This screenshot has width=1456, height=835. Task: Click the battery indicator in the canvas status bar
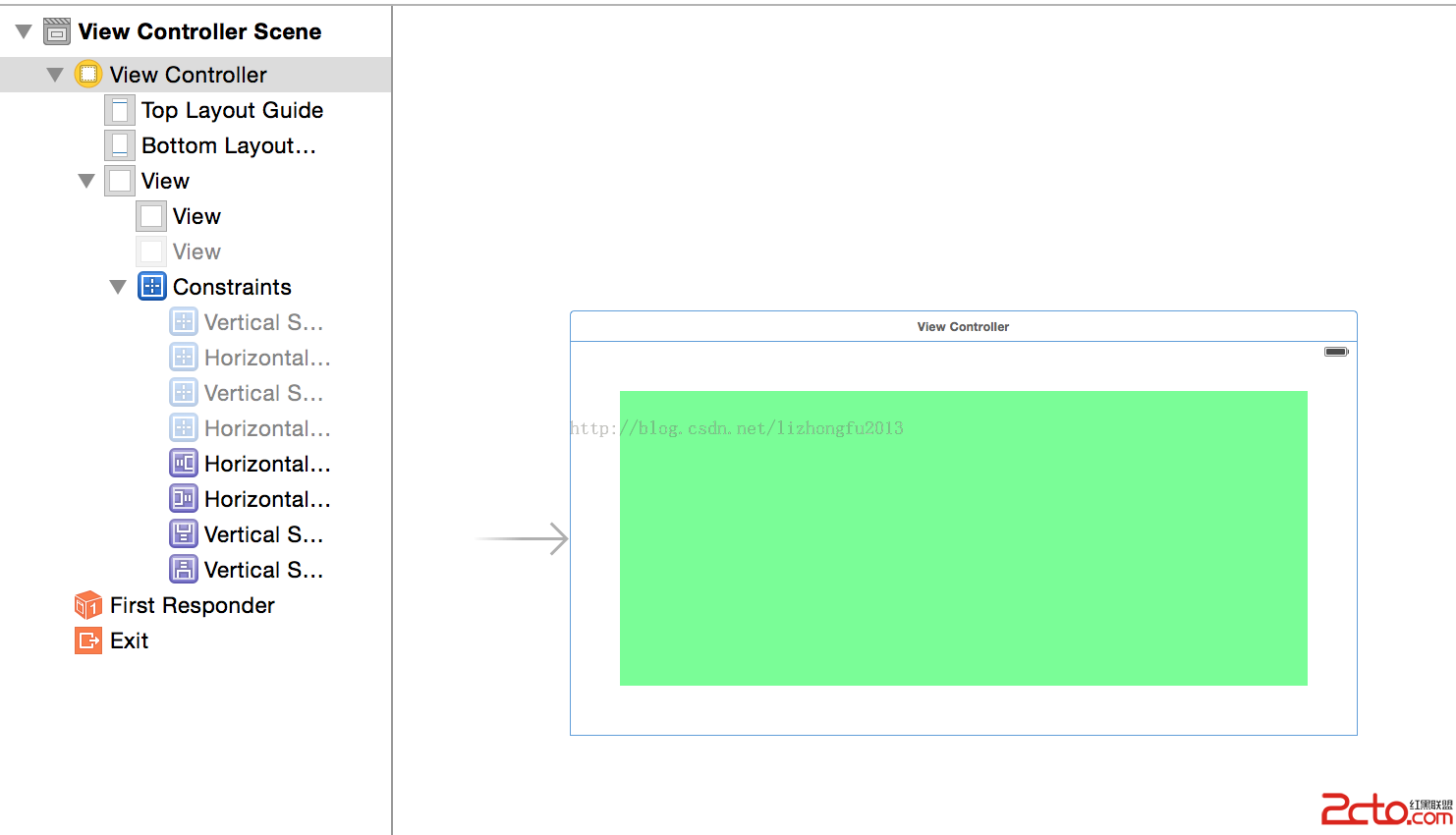1336,352
